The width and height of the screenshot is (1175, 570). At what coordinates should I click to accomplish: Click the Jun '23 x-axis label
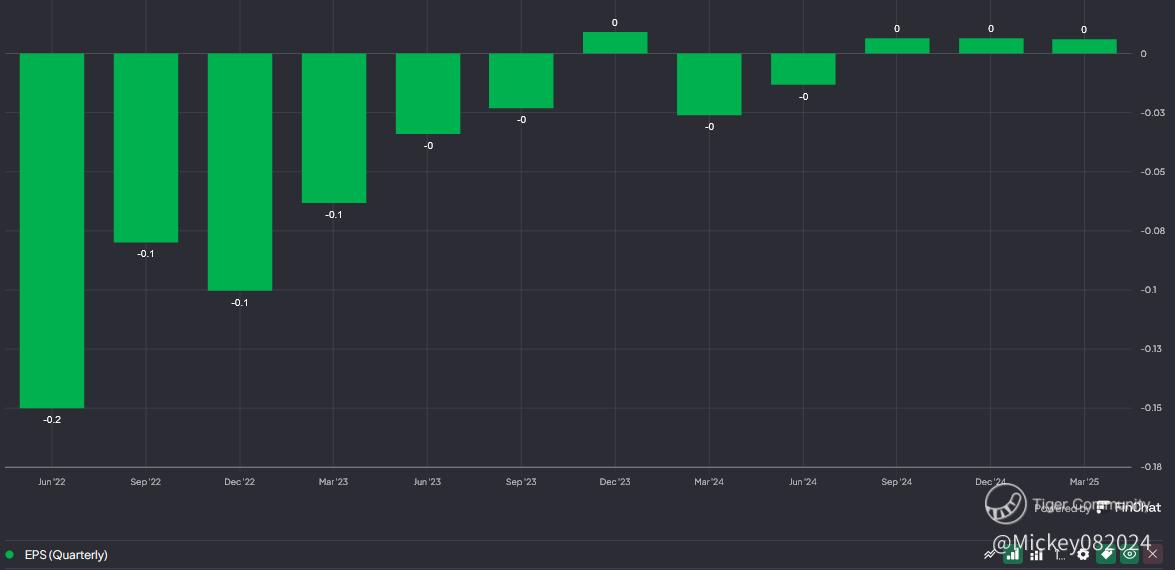[427, 482]
